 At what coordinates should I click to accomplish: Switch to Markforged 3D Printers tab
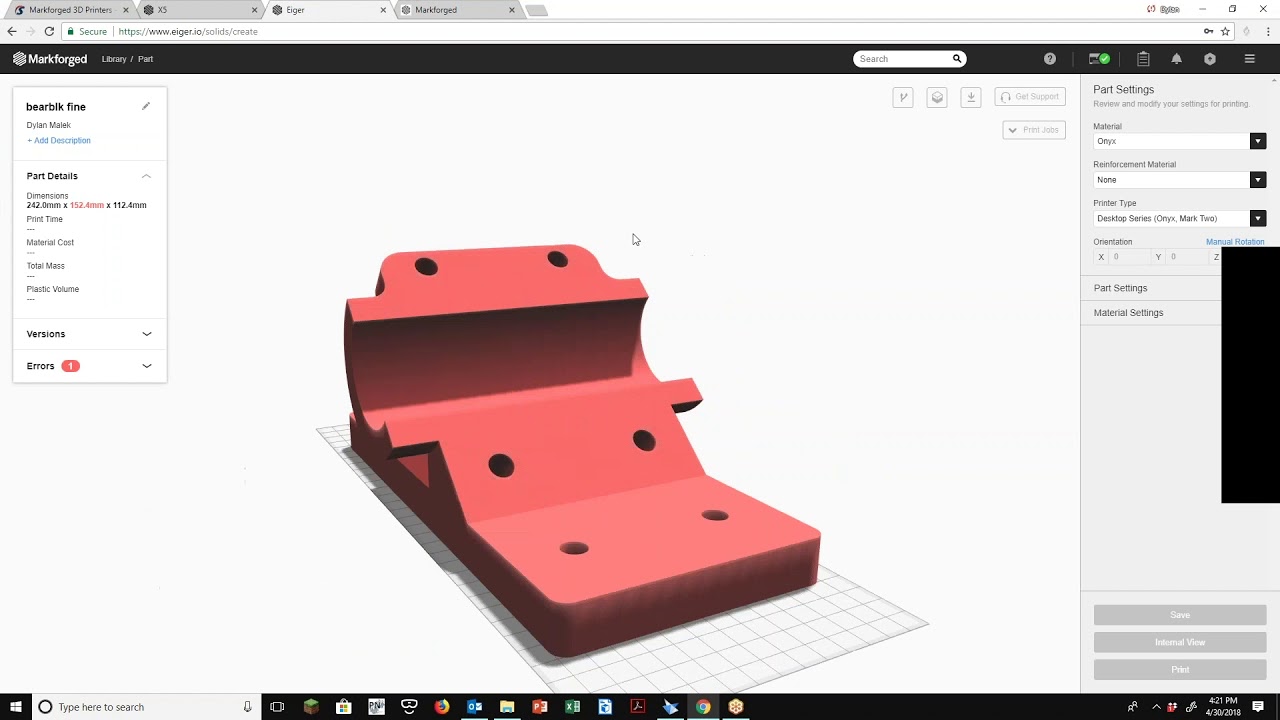(70, 10)
